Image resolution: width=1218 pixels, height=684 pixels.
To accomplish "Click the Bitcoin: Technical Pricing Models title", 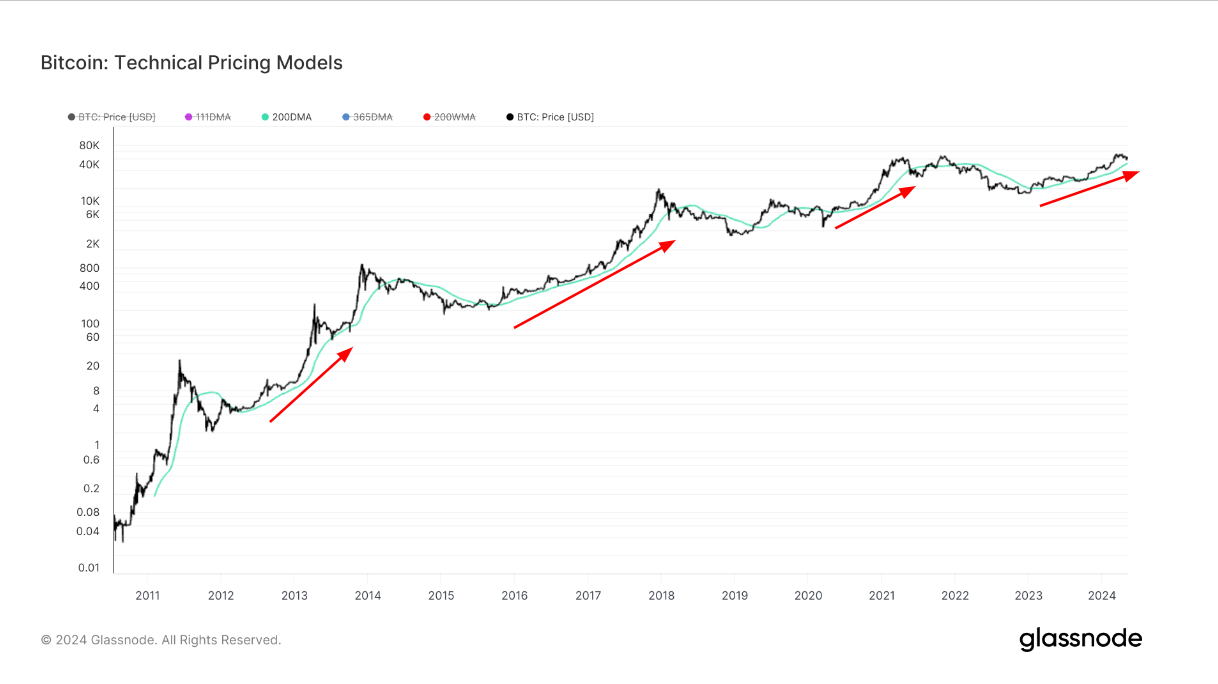I will click(191, 63).
